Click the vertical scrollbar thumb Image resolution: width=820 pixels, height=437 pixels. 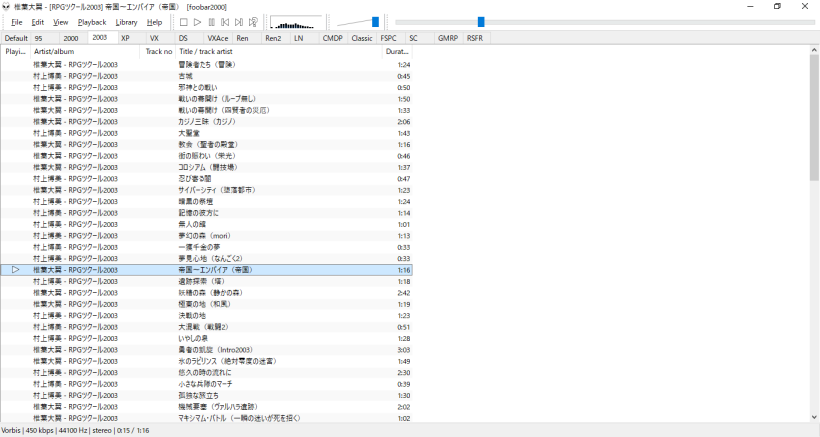814,117
